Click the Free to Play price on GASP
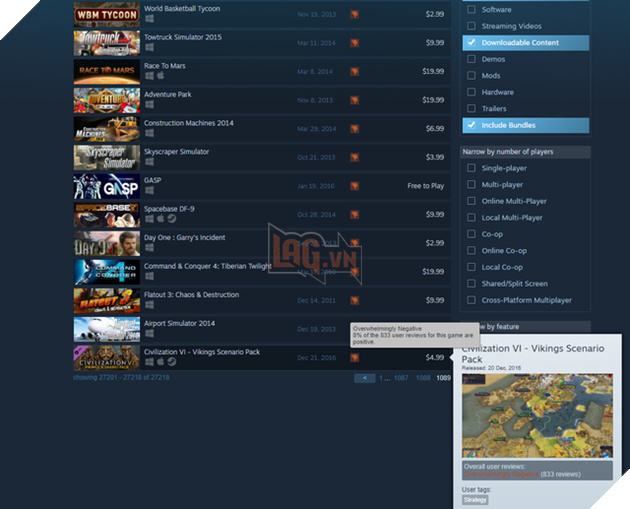 tap(425, 186)
